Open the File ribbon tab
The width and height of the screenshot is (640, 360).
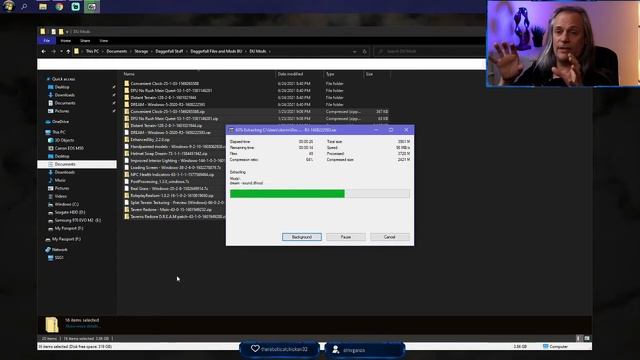click(47, 41)
